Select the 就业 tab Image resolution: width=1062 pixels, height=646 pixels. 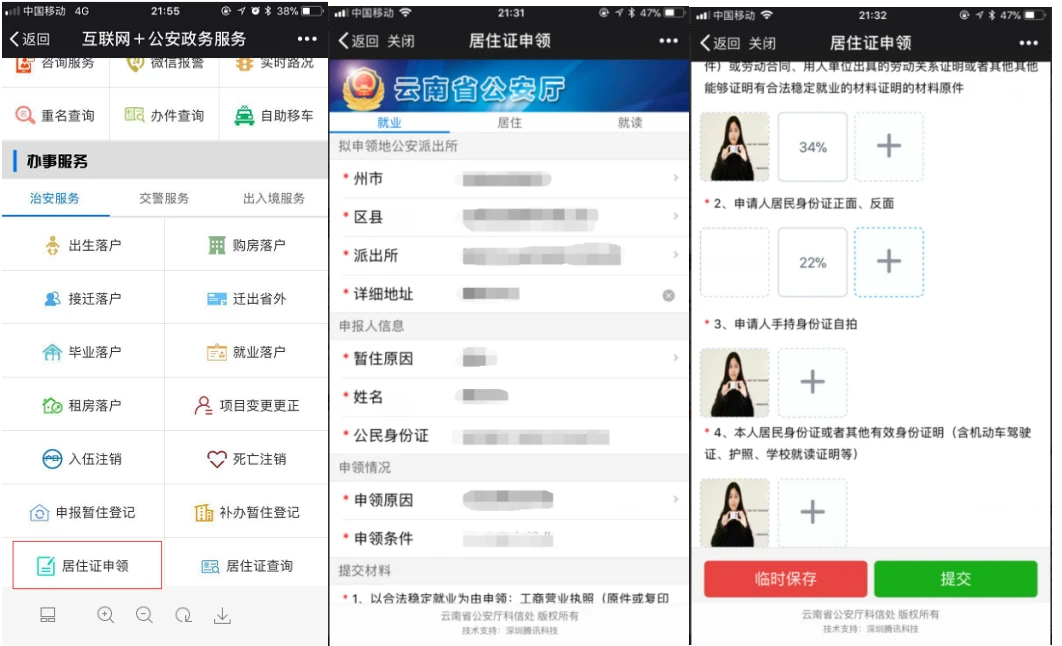tap(389, 123)
